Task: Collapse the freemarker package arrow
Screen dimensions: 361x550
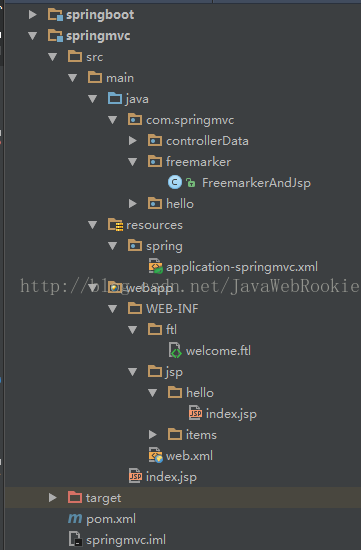Action: click(133, 162)
